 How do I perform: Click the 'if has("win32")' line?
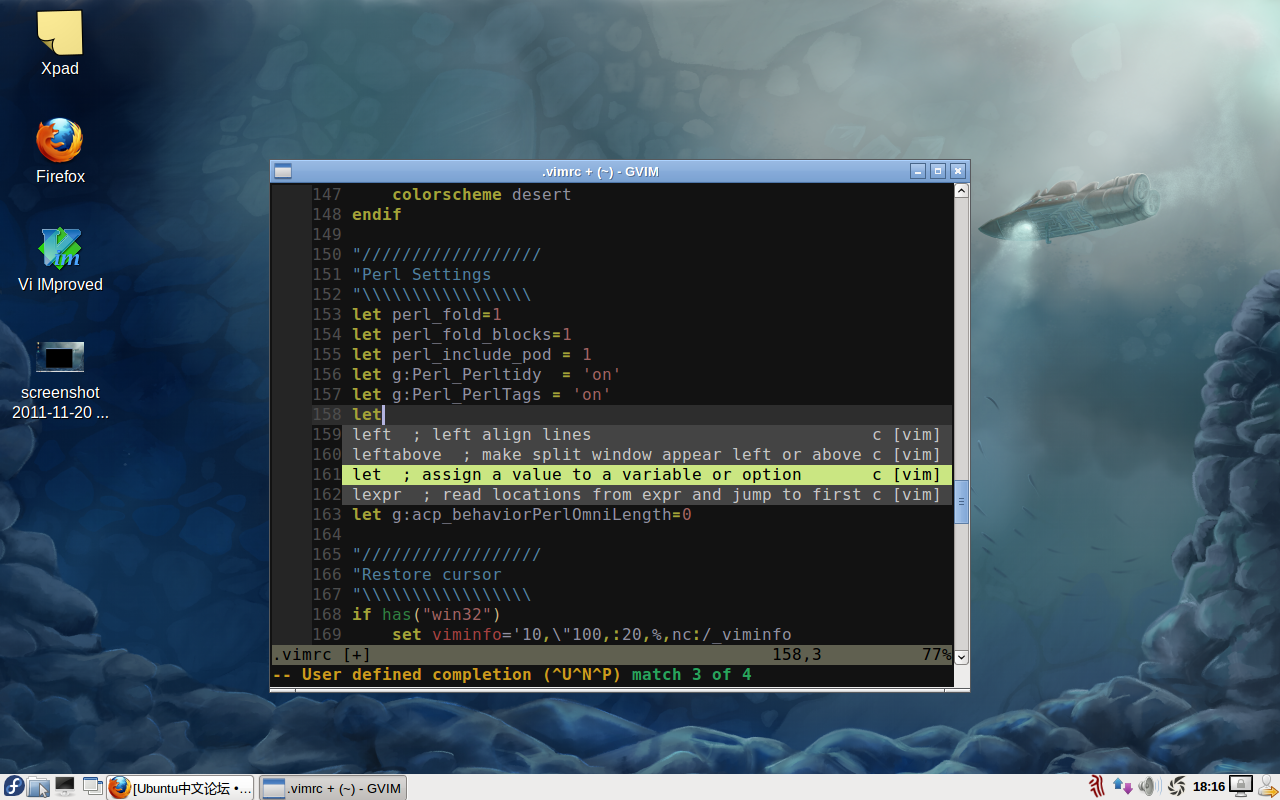click(427, 614)
